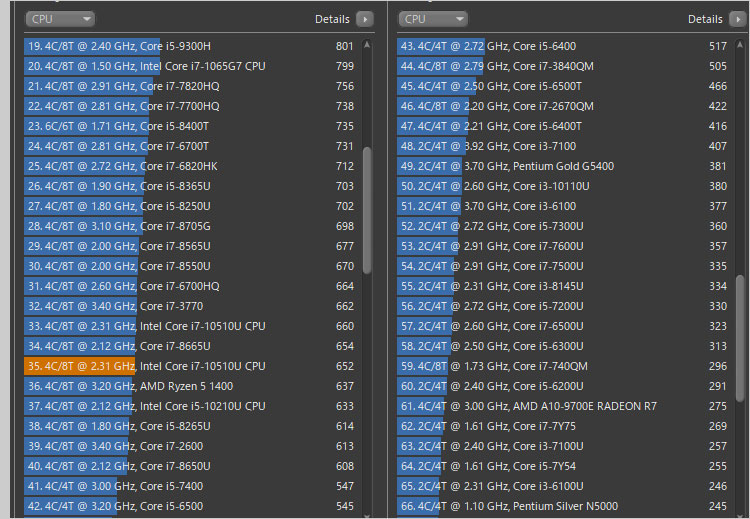The height and width of the screenshot is (519, 750).
Task: Click the Core i5-6500 row scoring 545
Action: [x=190, y=506]
